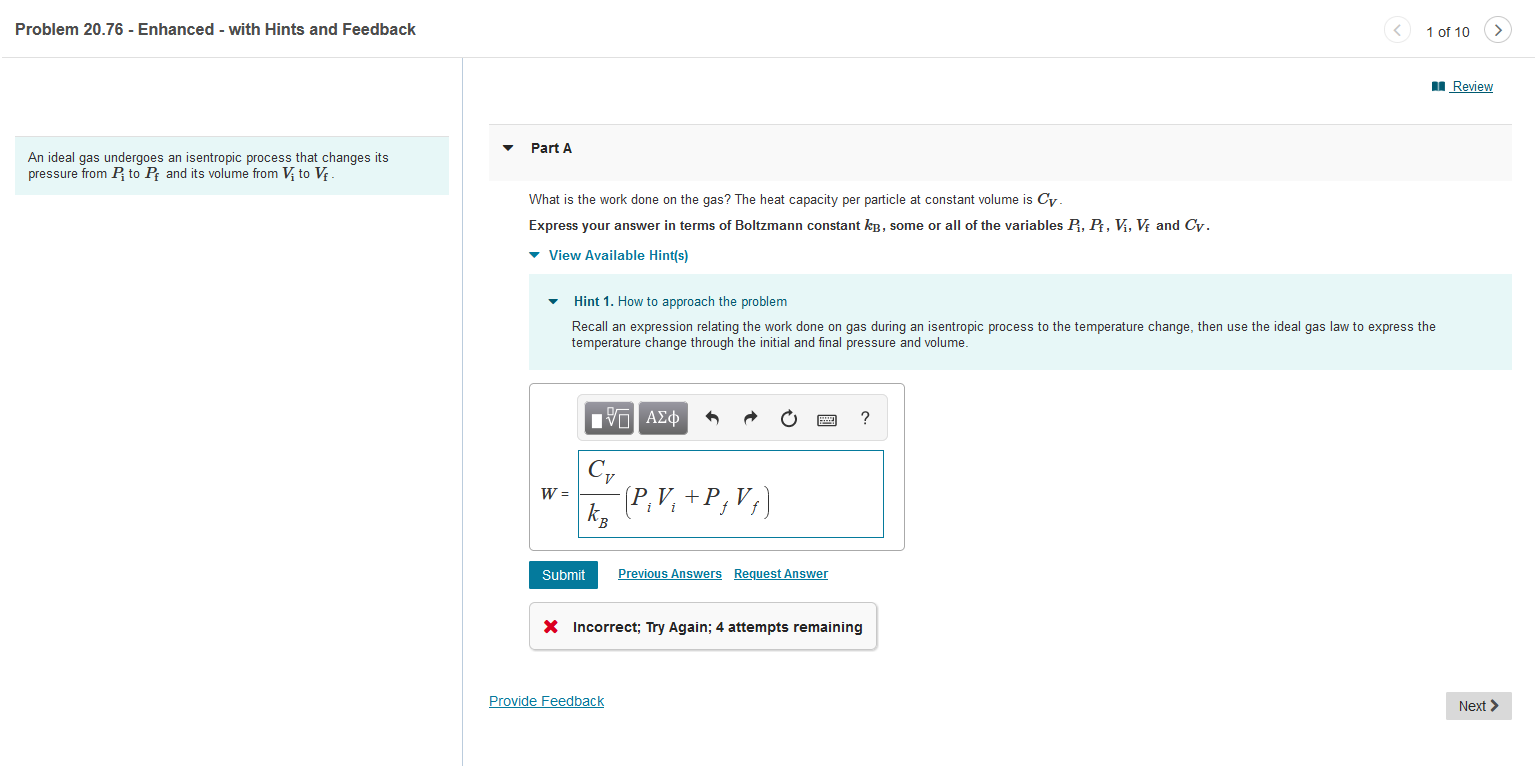Open the Greek symbols palette

pos(662,418)
